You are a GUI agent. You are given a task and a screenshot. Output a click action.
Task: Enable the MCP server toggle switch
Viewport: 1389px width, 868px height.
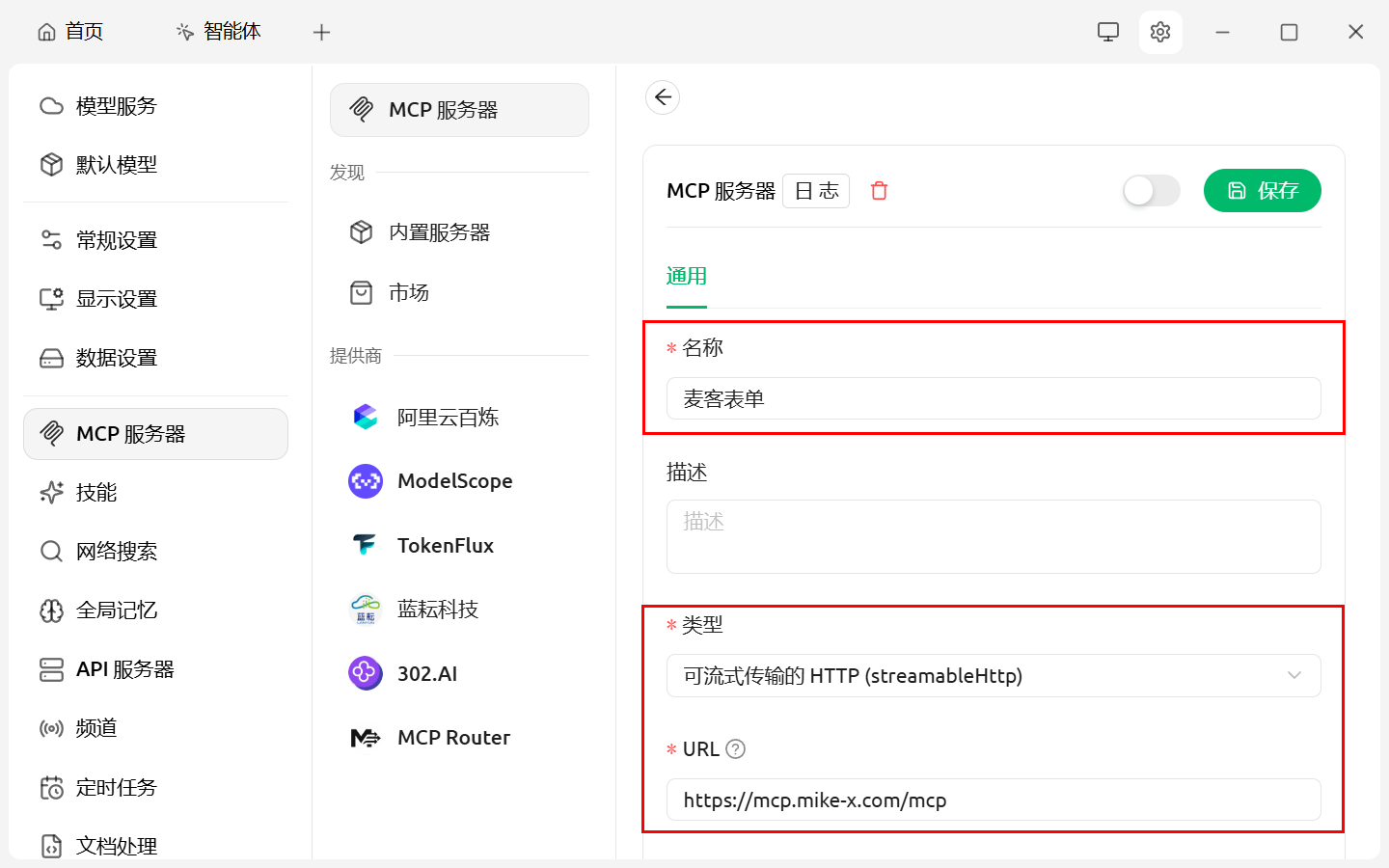1151,191
